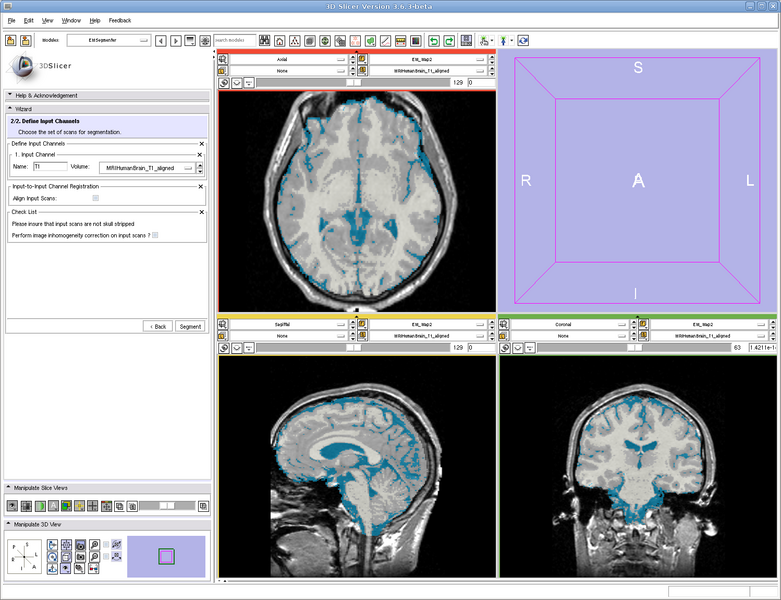The width and height of the screenshot is (781, 600).
Task: Open the Feedback menu
Action: 120,20
